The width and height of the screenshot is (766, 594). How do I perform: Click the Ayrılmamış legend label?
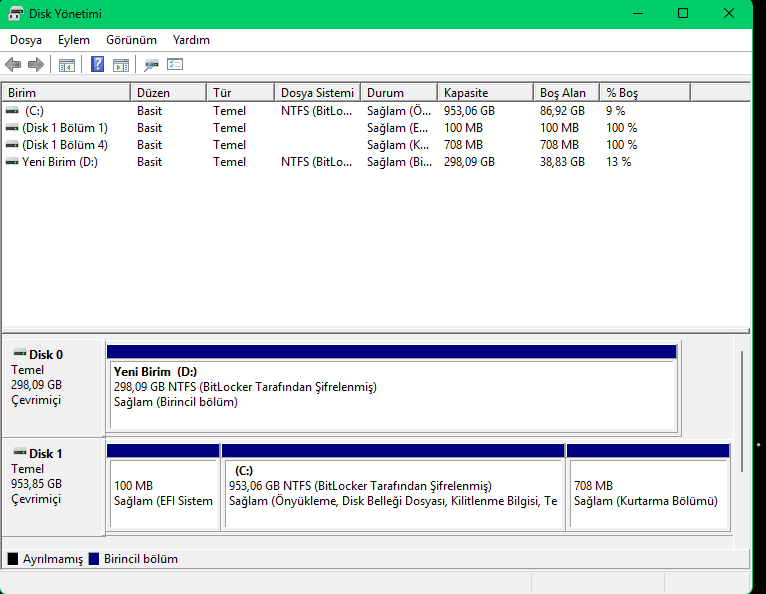[x=53, y=559]
